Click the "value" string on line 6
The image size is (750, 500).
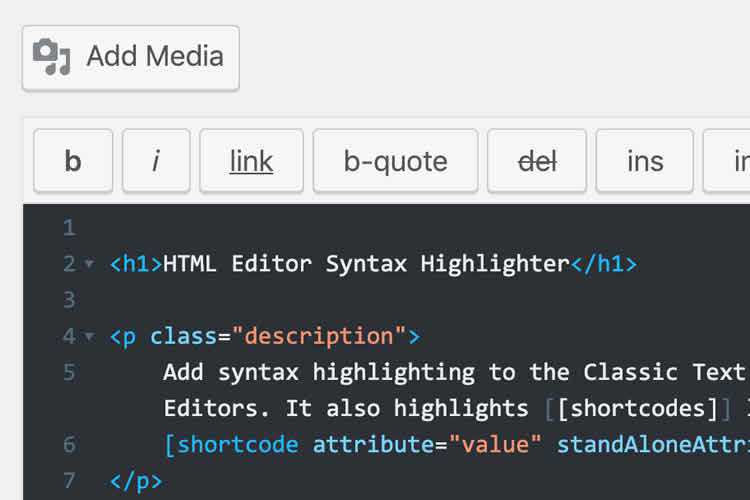(495, 444)
